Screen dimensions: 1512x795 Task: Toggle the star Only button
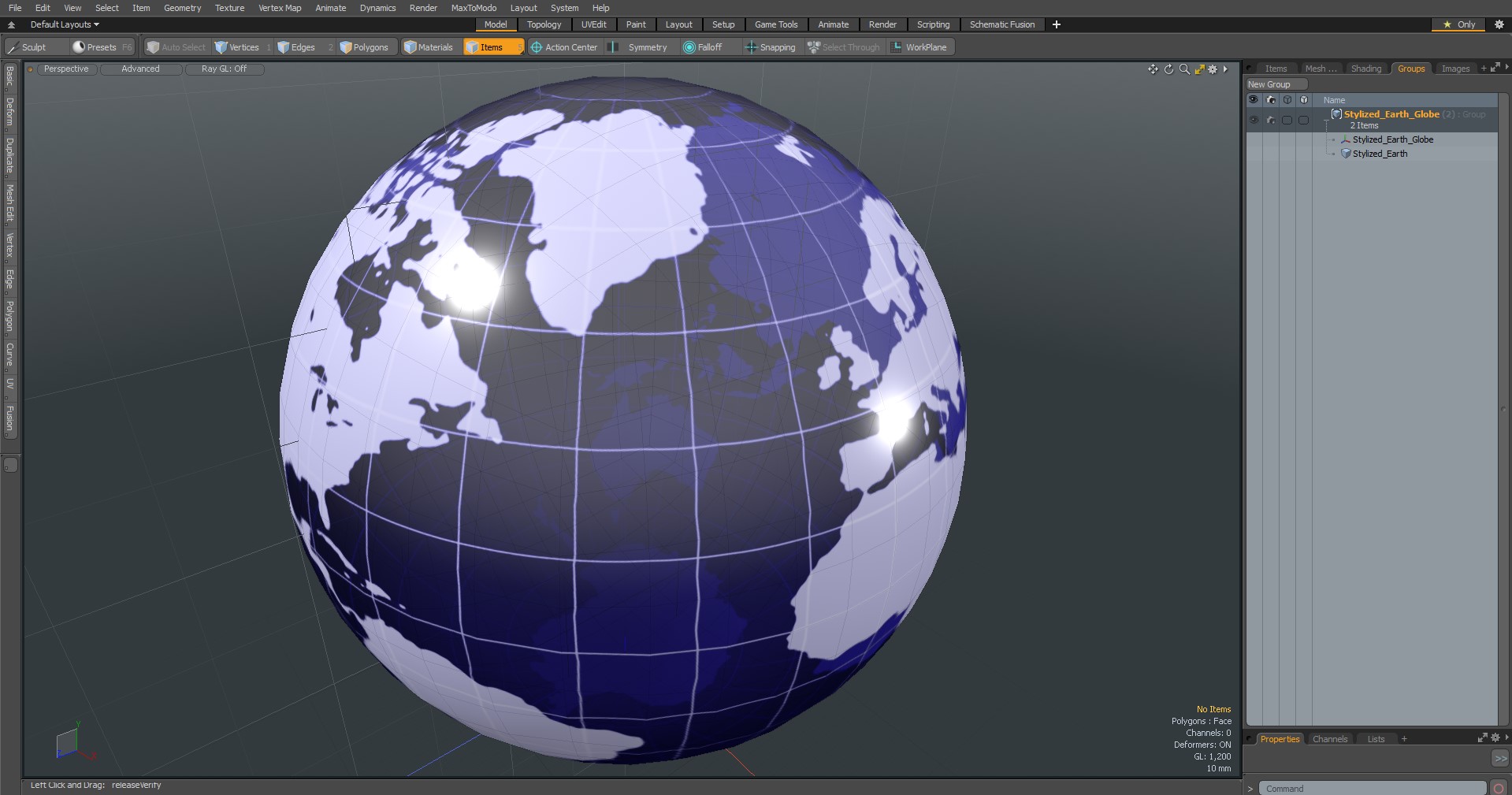1458,24
